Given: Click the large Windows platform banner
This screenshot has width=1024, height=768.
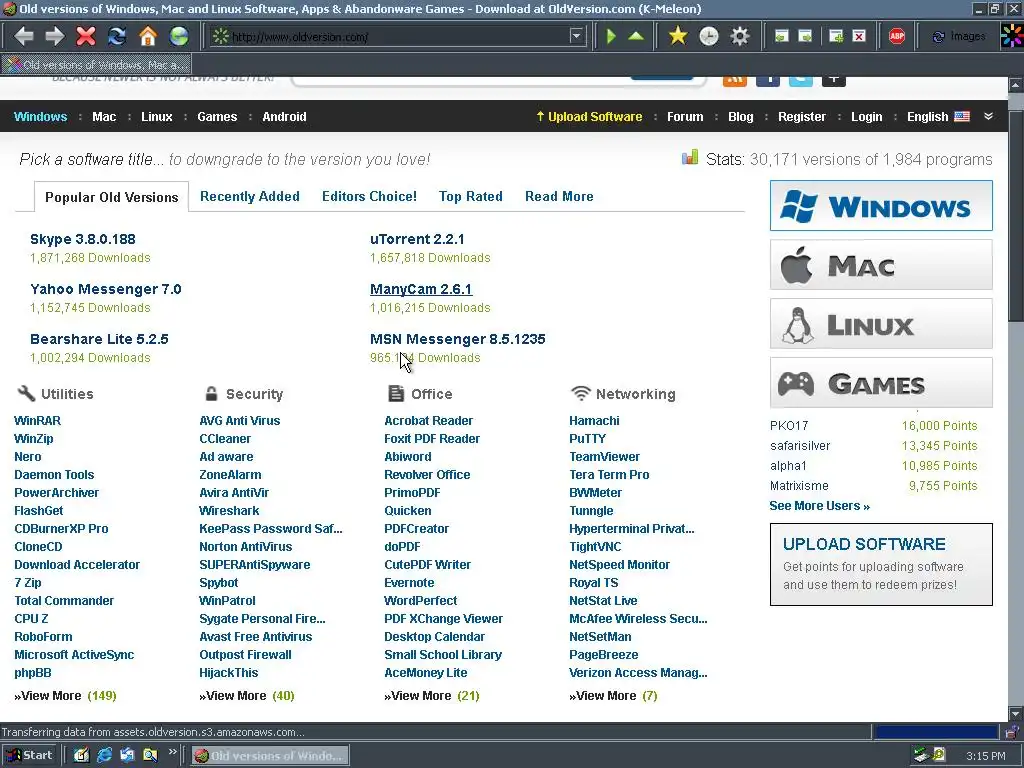Looking at the screenshot, I should [x=881, y=206].
